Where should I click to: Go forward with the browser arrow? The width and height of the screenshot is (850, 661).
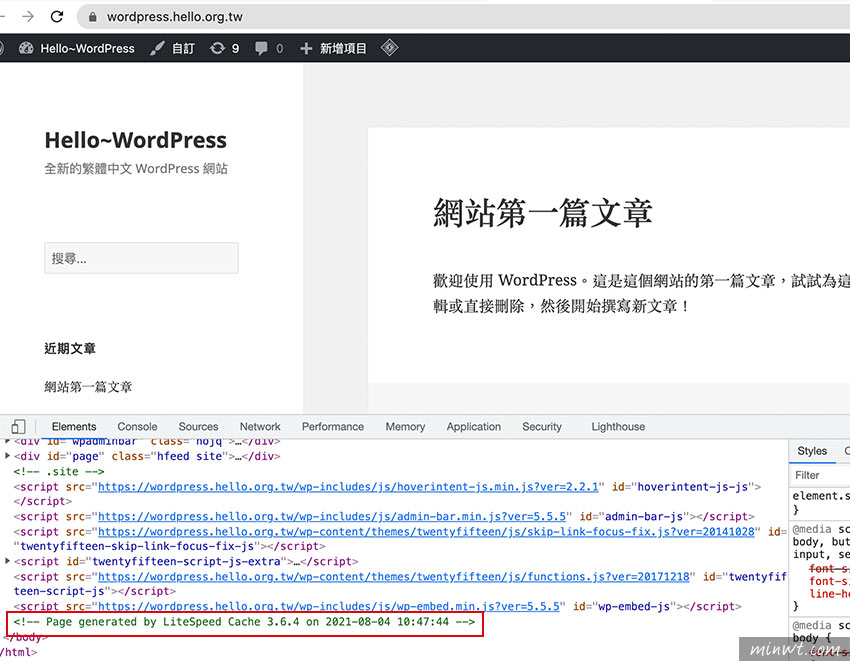tap(28, 17)
